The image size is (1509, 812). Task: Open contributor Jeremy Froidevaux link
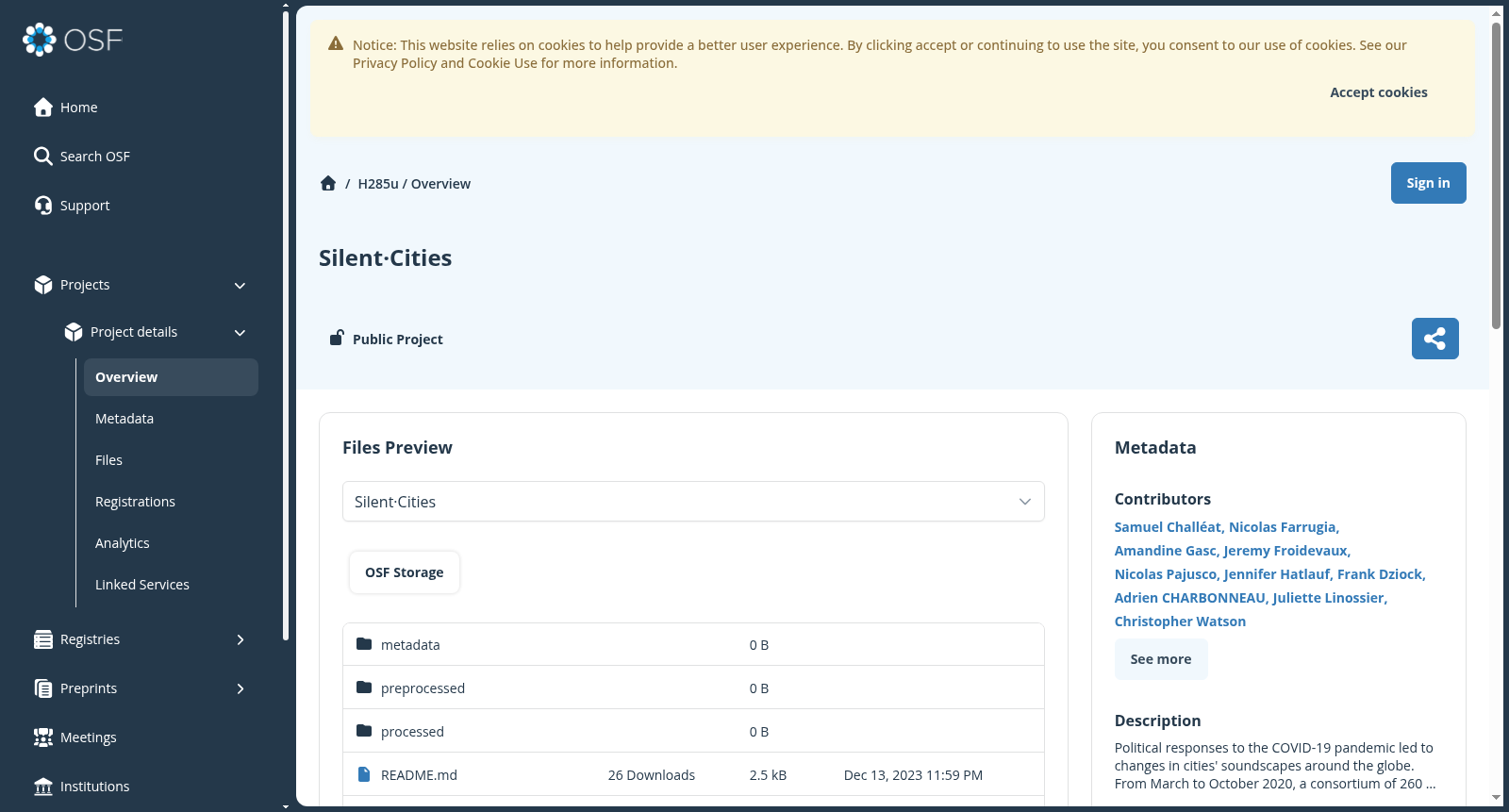(1286, 551)
